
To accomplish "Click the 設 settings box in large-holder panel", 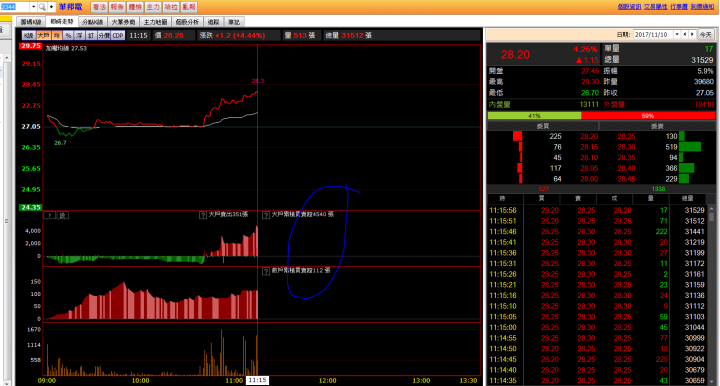I will pos(63,215).
